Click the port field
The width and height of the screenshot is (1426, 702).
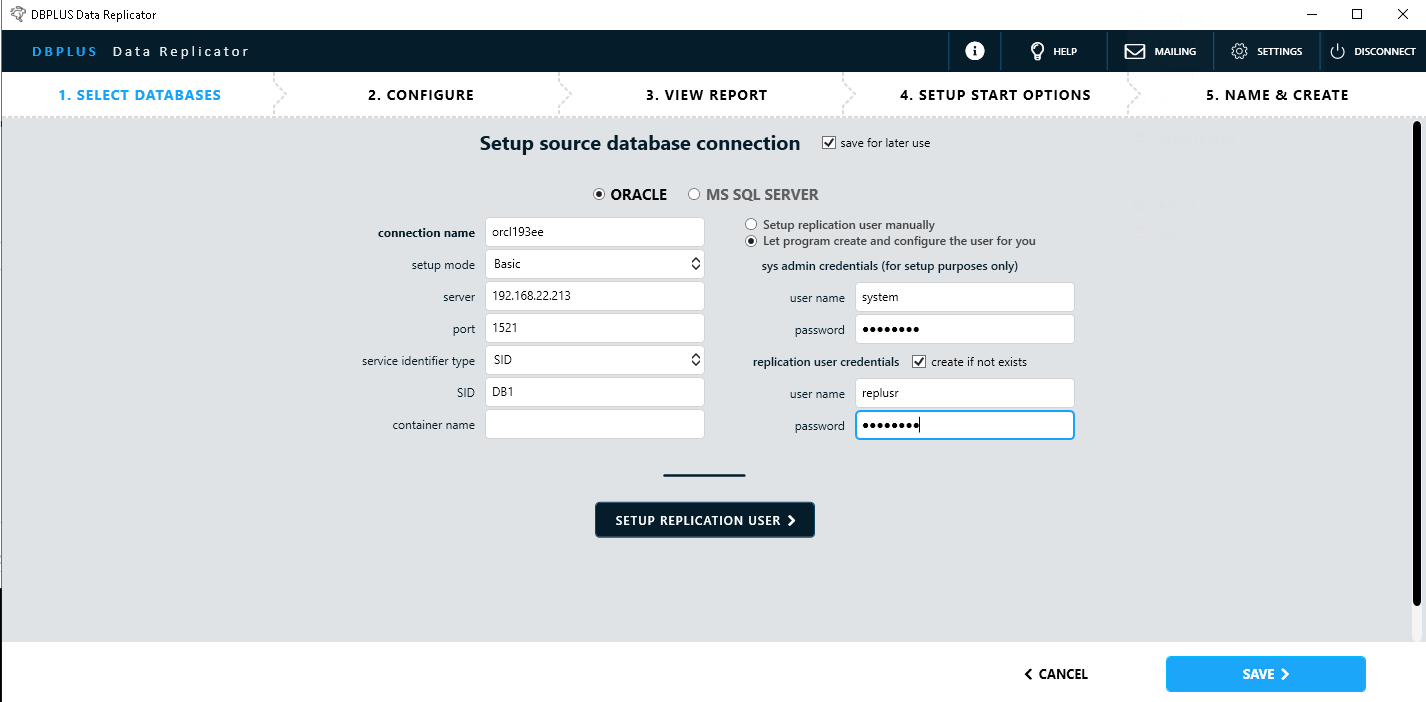(595, 328)
